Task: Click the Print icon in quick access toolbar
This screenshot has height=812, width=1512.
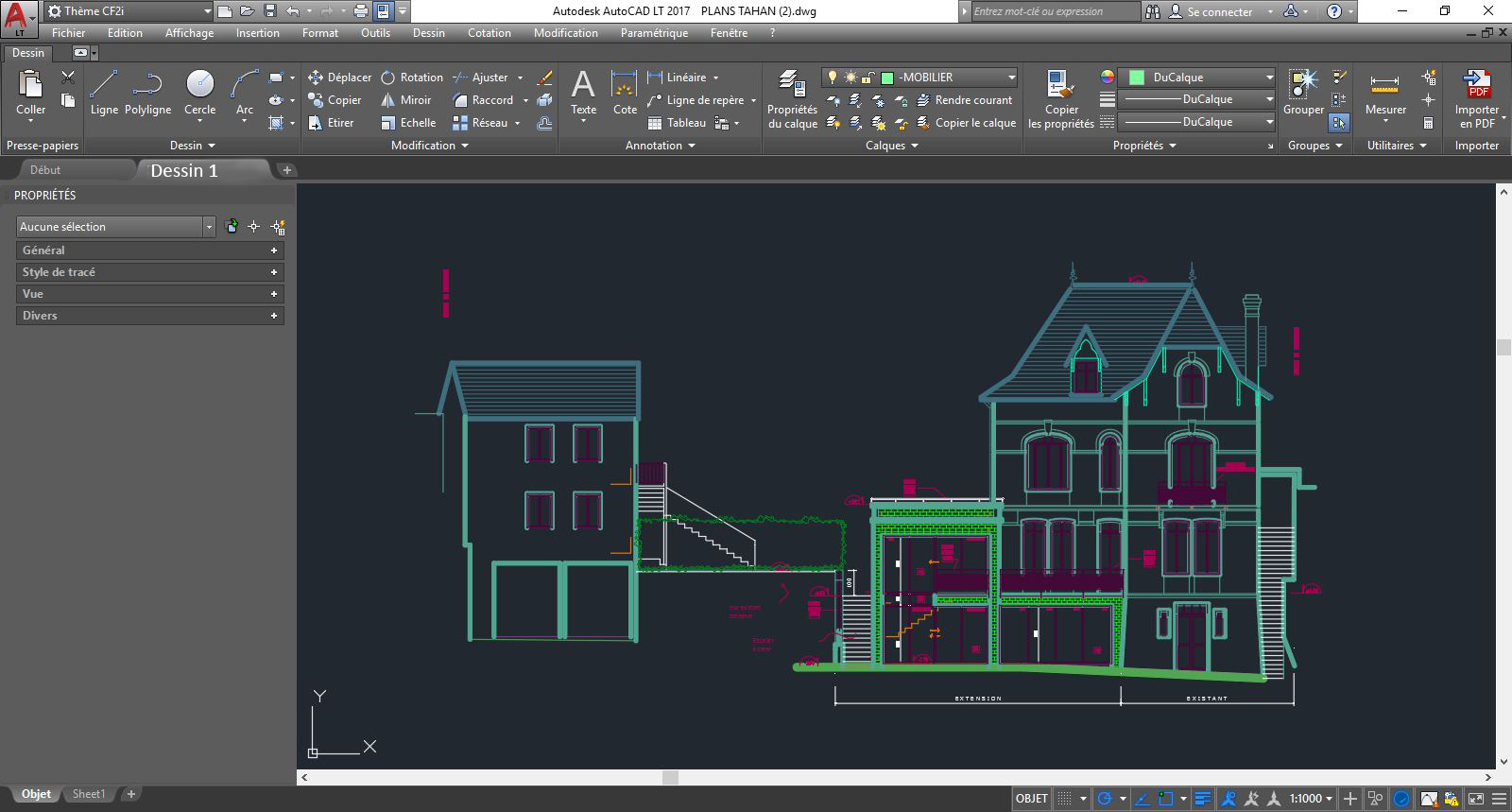Action: tap(360, 11)
